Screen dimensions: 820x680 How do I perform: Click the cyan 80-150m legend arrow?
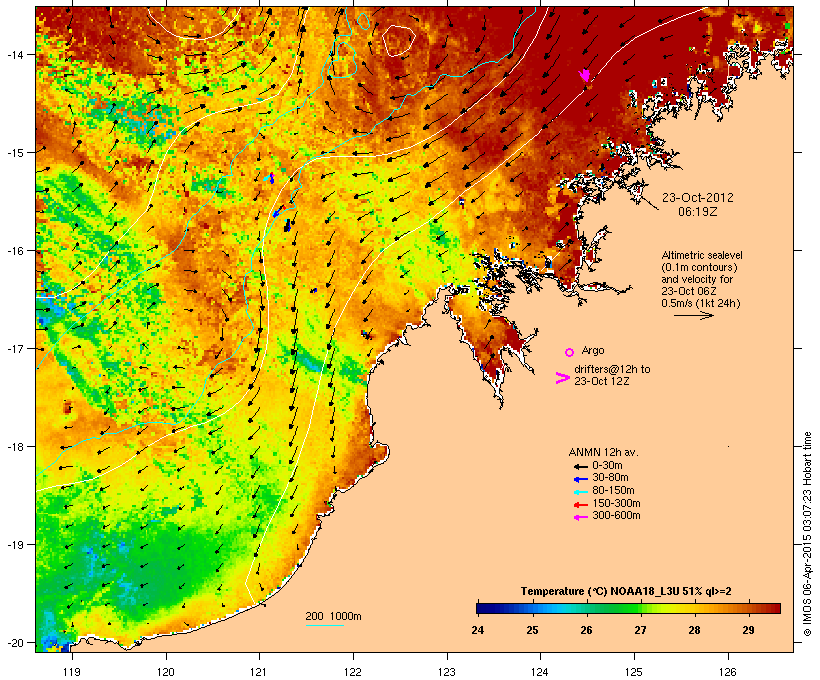580,492
